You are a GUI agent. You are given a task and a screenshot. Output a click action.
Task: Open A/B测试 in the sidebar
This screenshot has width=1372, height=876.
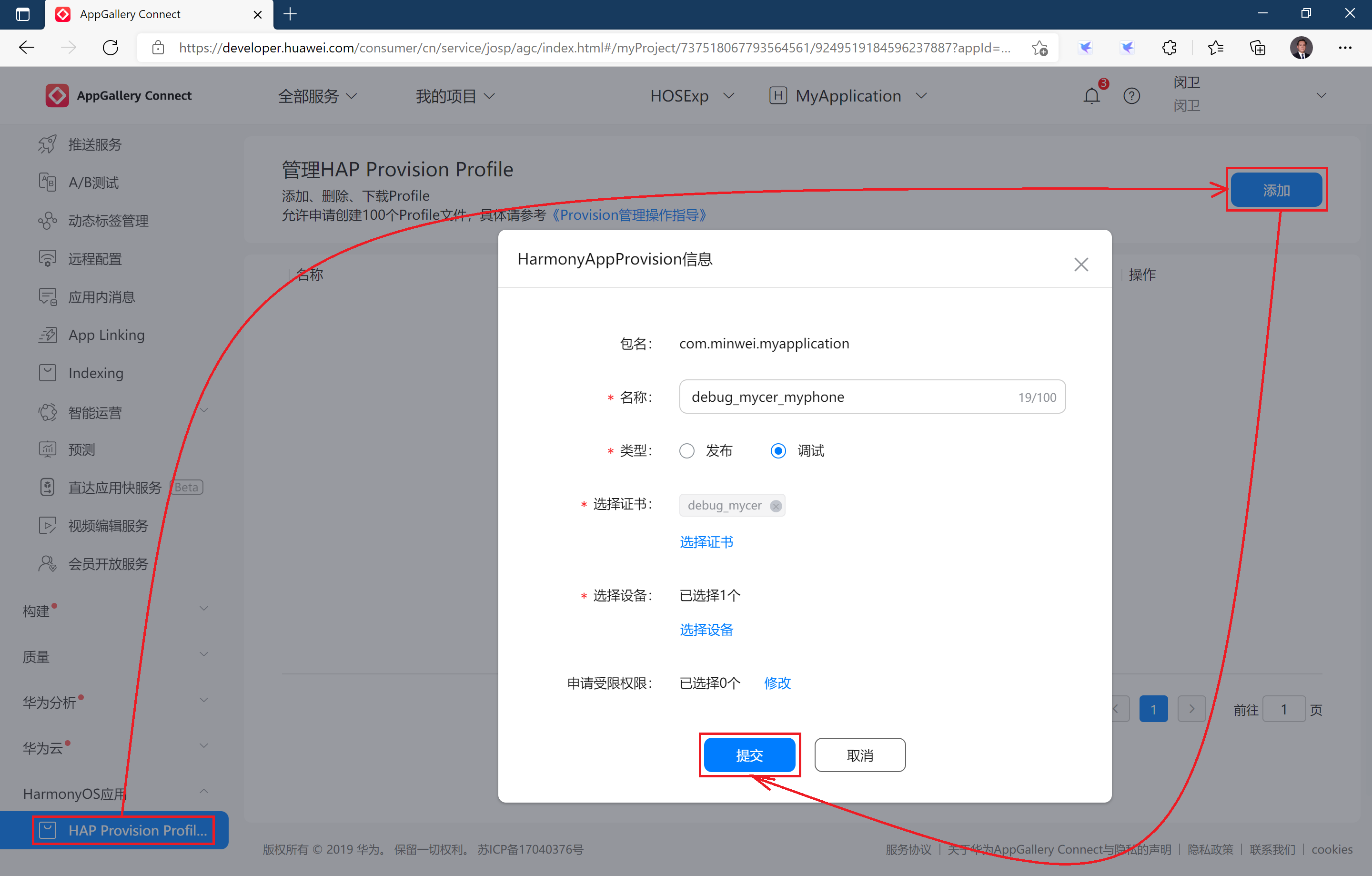93,183
